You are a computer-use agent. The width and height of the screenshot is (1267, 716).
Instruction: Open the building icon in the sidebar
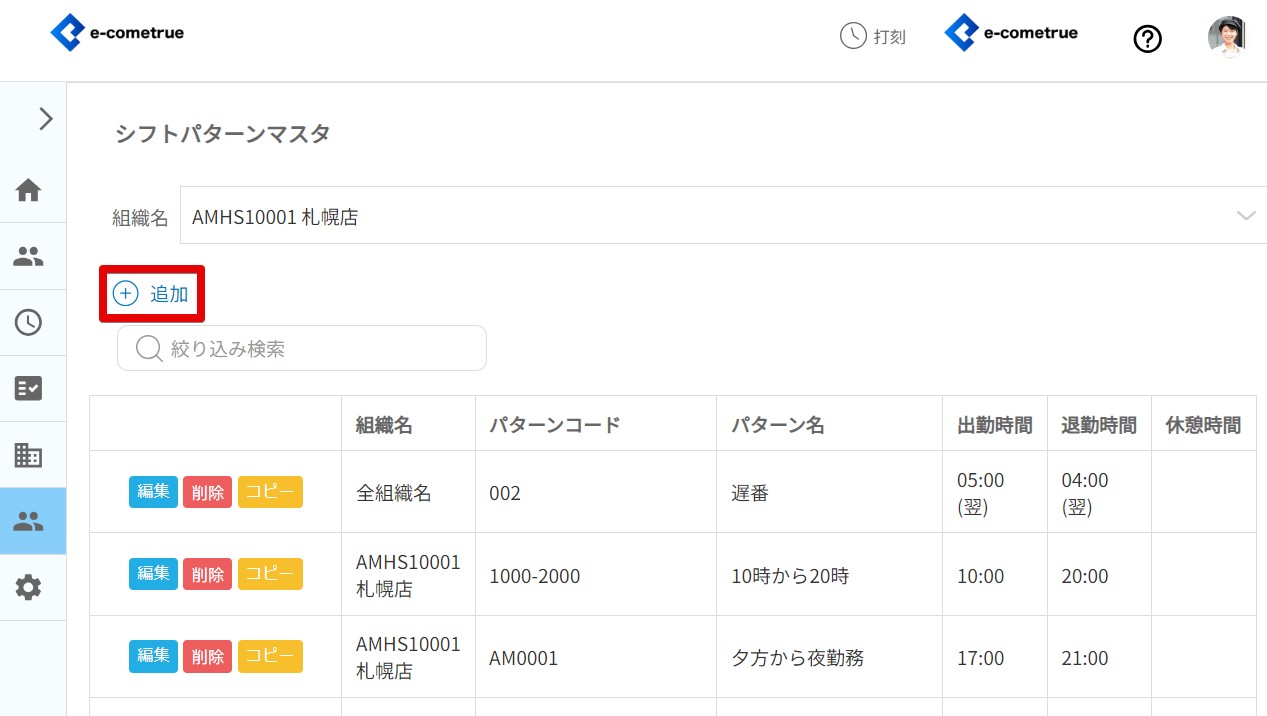(29, 455)
